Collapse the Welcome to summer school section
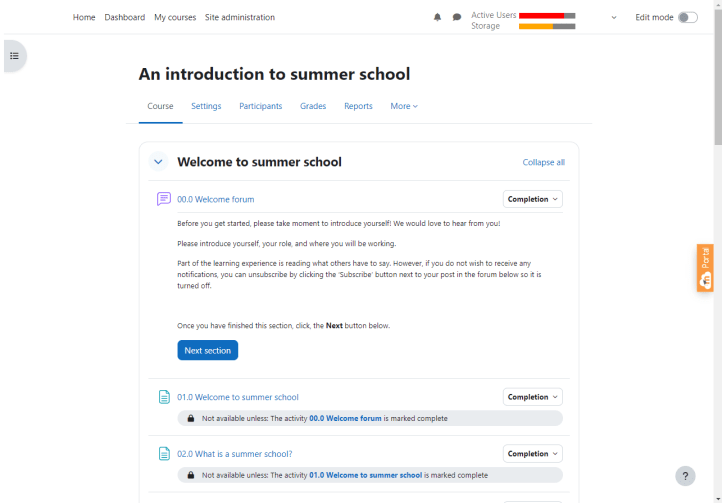This screenshot has height=503, width=722. [158, 162]
